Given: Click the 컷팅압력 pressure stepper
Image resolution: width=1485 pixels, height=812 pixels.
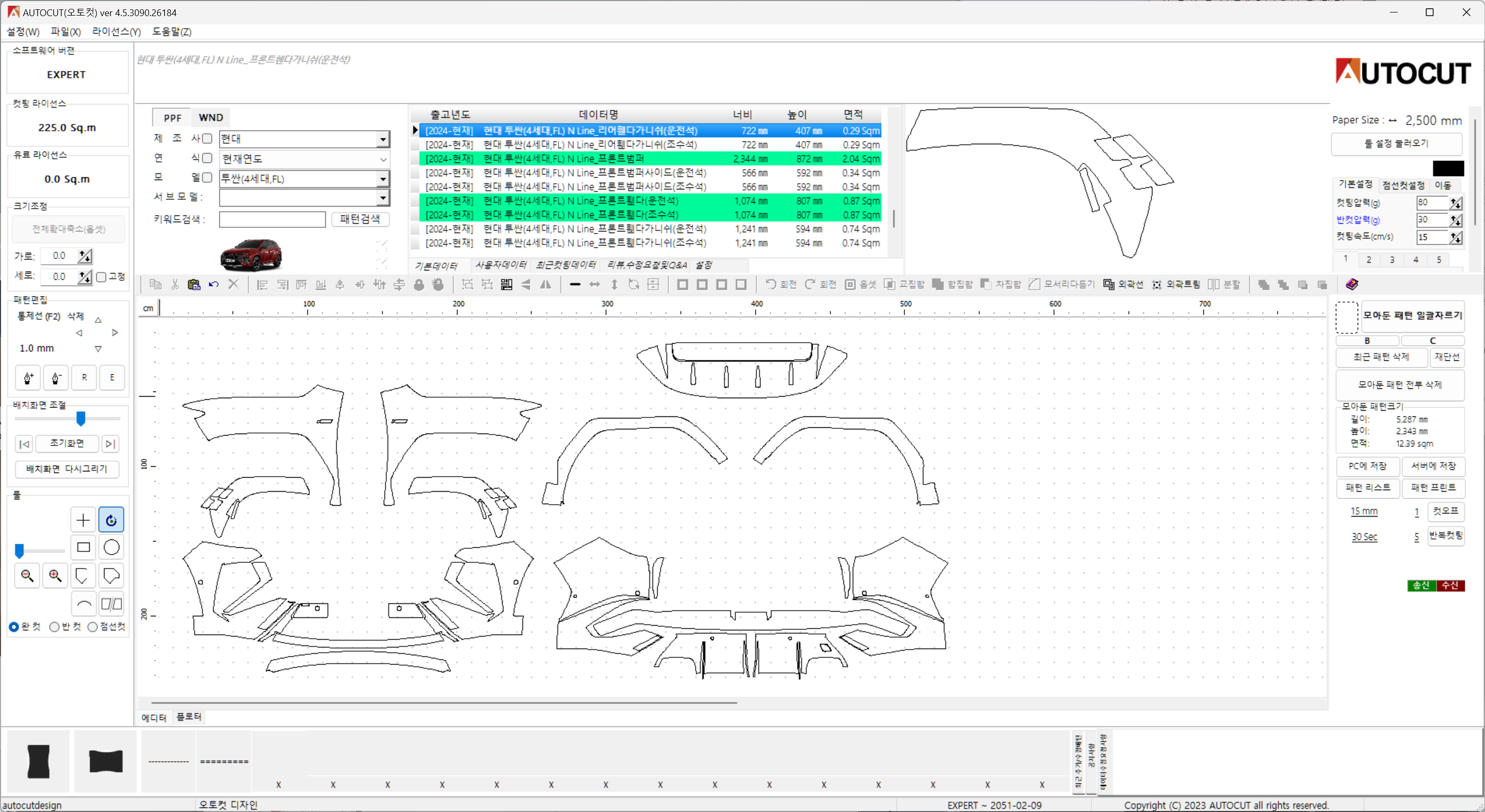Looking at the screenshot, I should [1455, 203].
